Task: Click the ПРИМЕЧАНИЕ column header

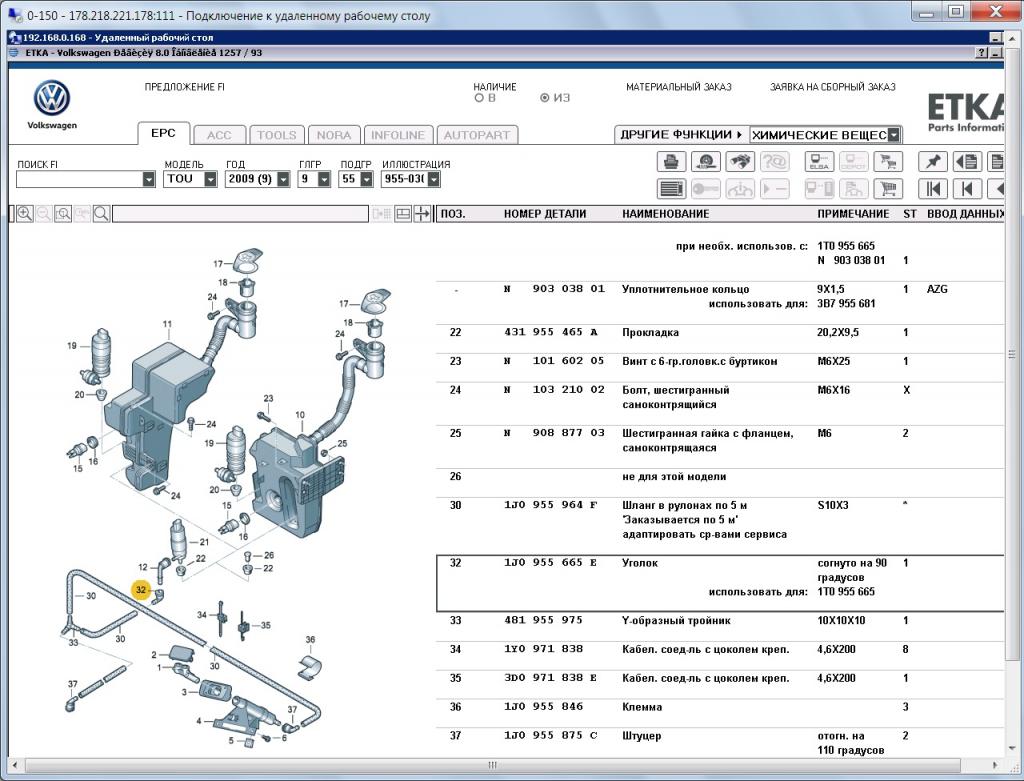Action: click(853, 214)
